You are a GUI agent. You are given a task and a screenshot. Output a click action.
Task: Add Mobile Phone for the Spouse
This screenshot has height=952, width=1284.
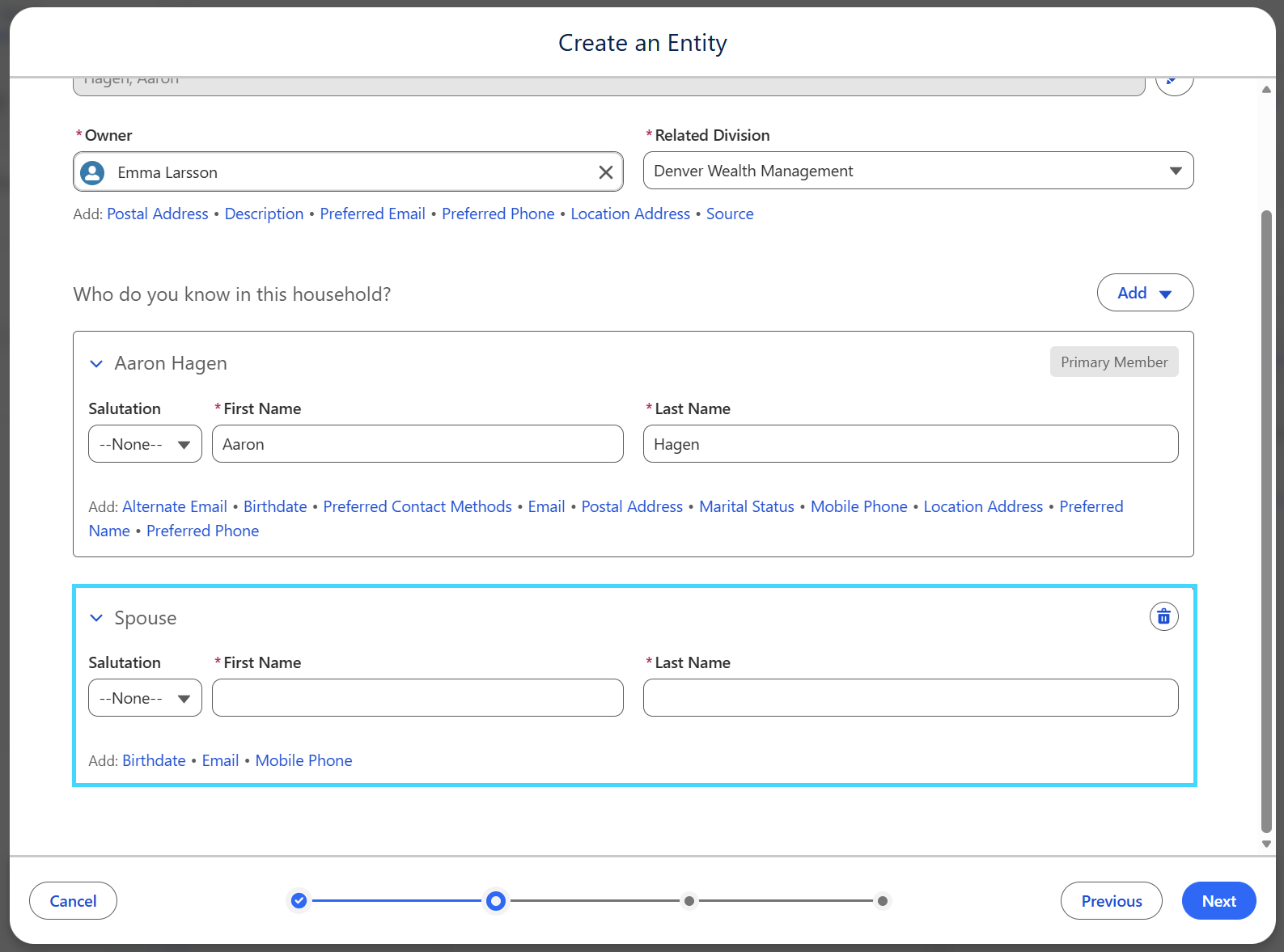pyautogui.click(x=304, y=760)
